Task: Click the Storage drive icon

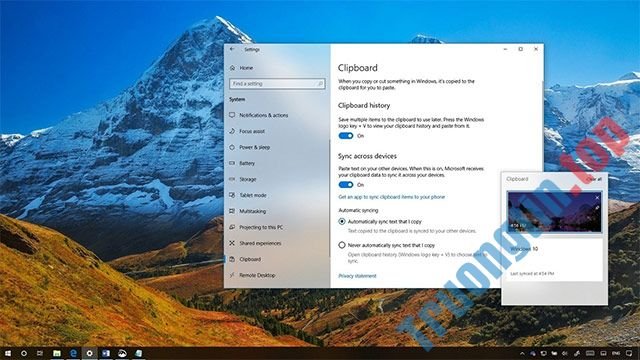Action: click(x=232, y=179)
